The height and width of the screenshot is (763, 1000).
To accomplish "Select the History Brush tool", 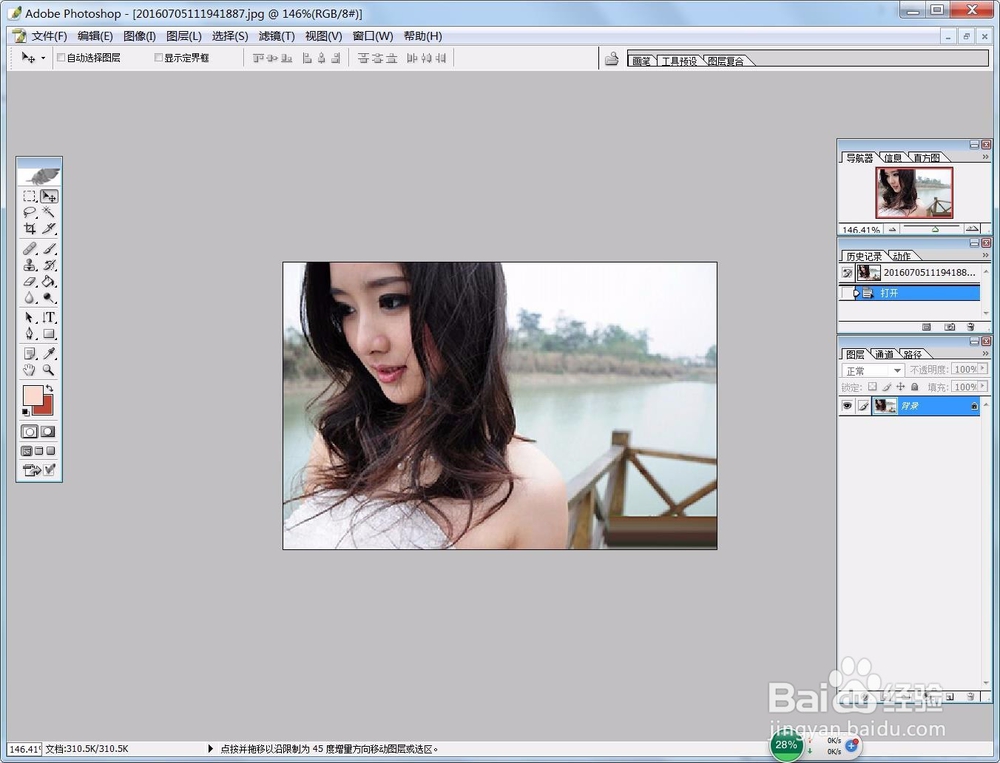I will click(49, 265).
